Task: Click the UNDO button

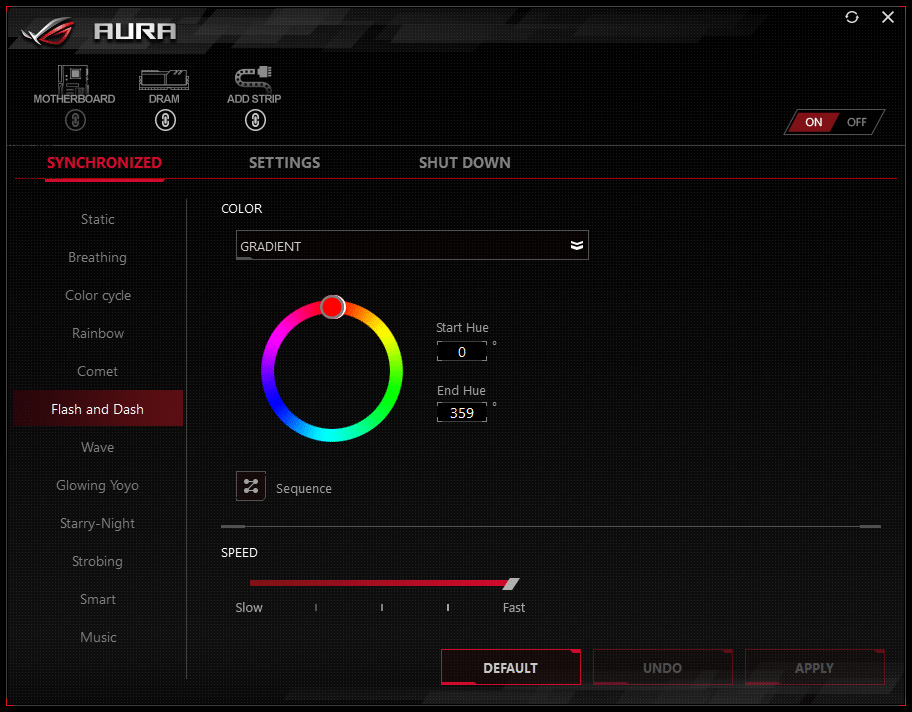Action: [x=662, y=667]
